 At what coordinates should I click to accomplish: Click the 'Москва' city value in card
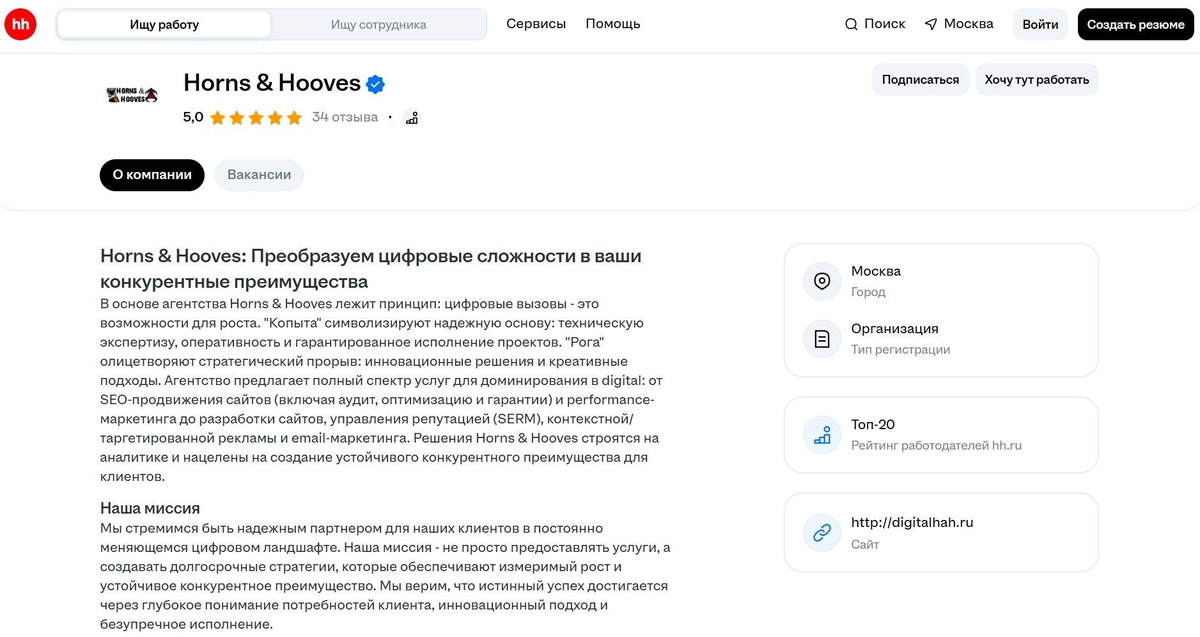876,271
